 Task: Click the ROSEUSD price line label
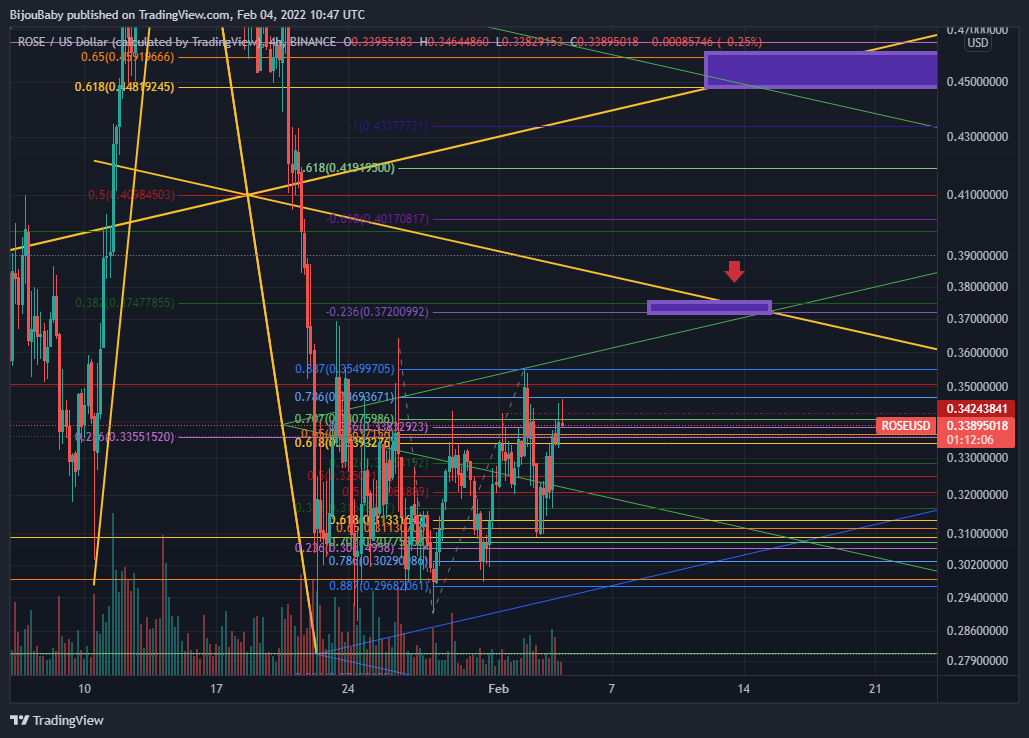click(906, 426)
